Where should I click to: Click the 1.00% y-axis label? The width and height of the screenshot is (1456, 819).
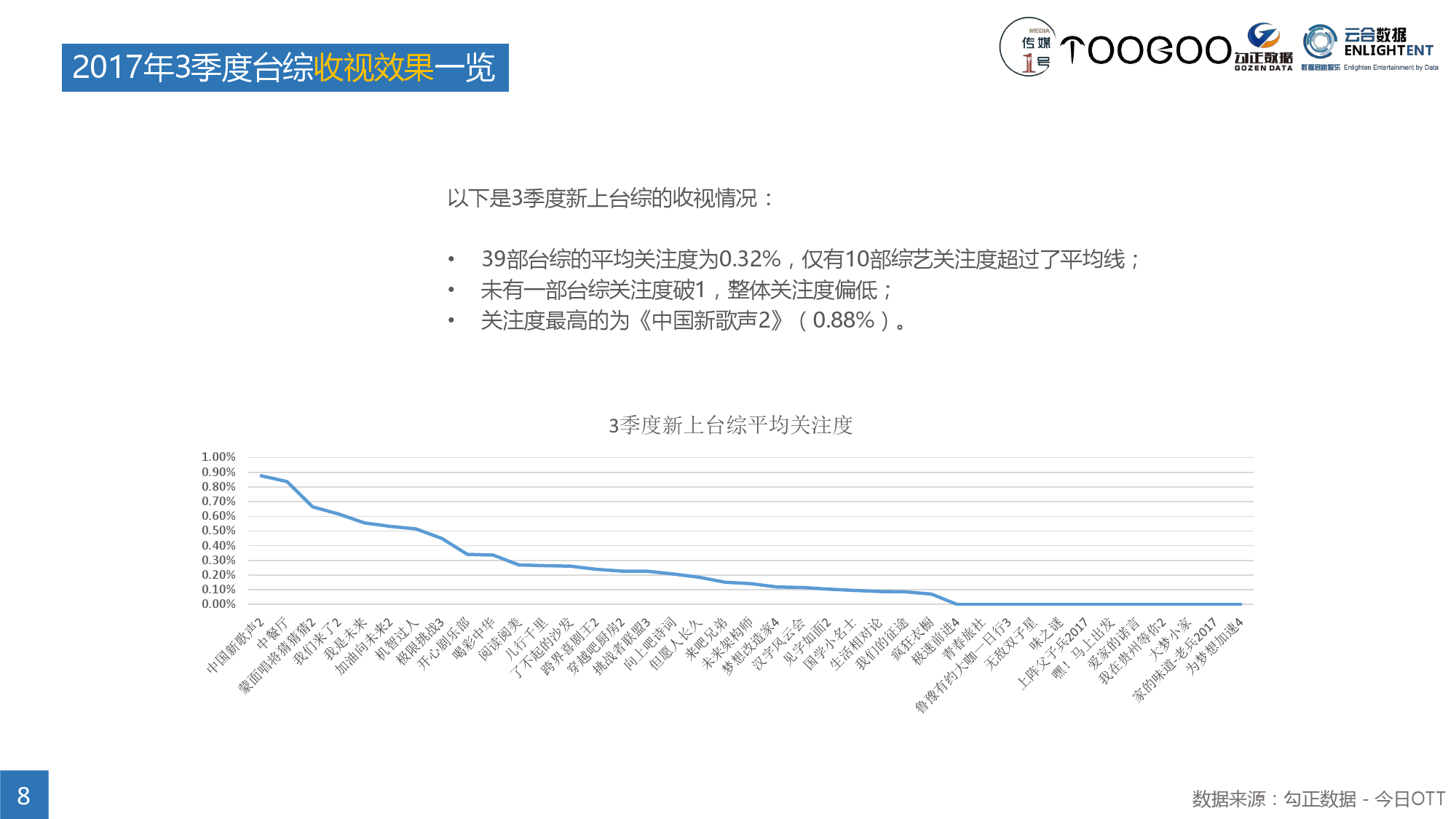point(218,457)
